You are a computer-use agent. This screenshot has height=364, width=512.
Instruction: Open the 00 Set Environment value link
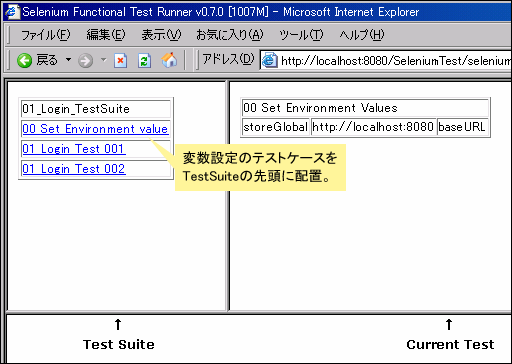click(x=95, y=129)
